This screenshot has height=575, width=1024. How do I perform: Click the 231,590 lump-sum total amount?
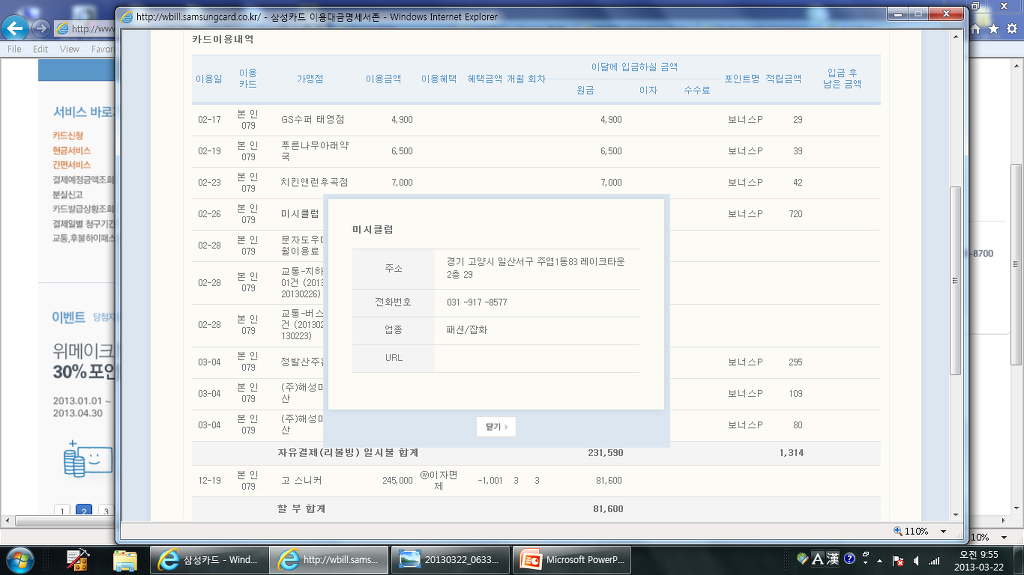pos(605,452)
